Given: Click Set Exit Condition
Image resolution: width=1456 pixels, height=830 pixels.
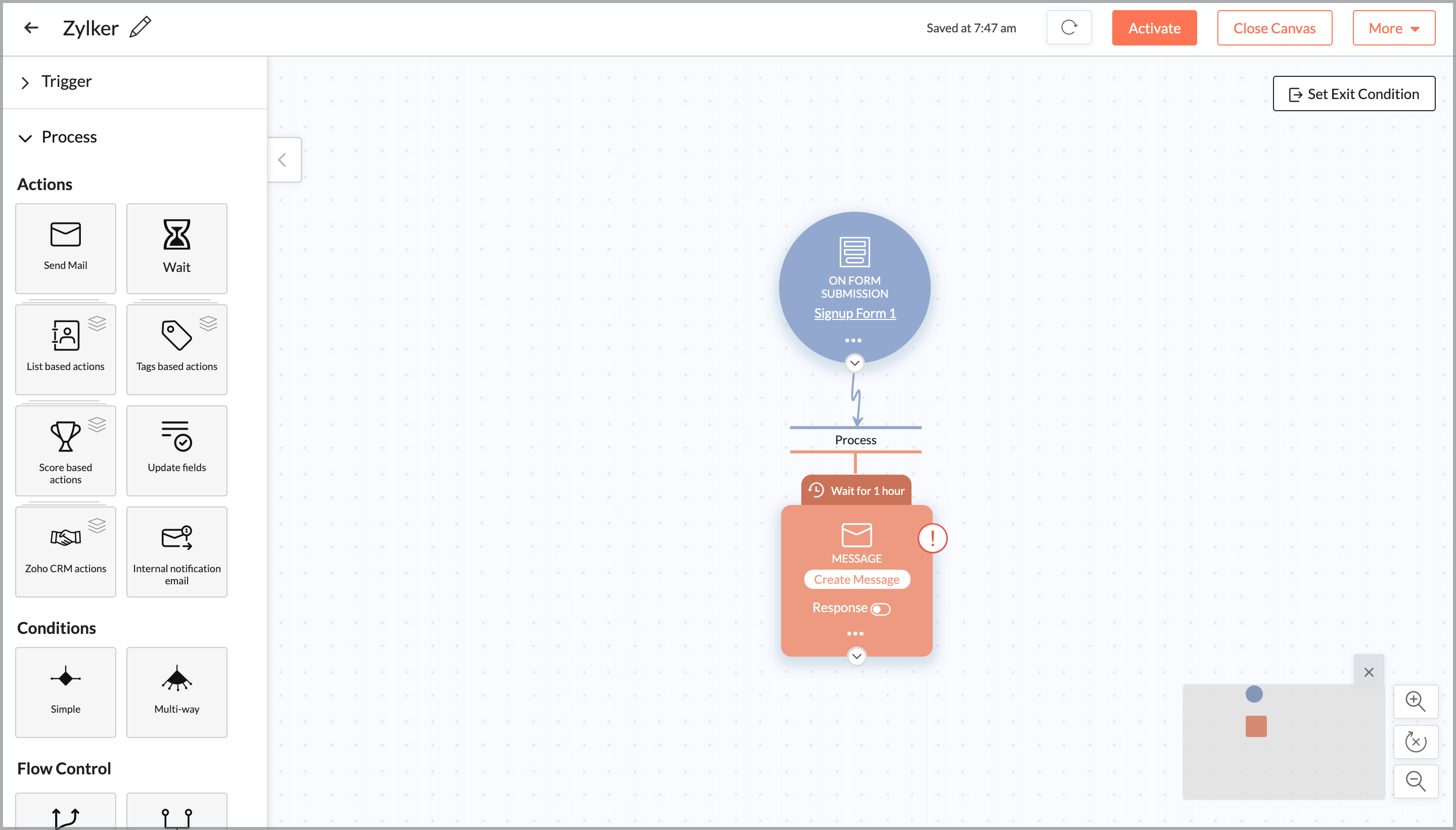Looking at the screenshot, I should [x=1353, y=94].
